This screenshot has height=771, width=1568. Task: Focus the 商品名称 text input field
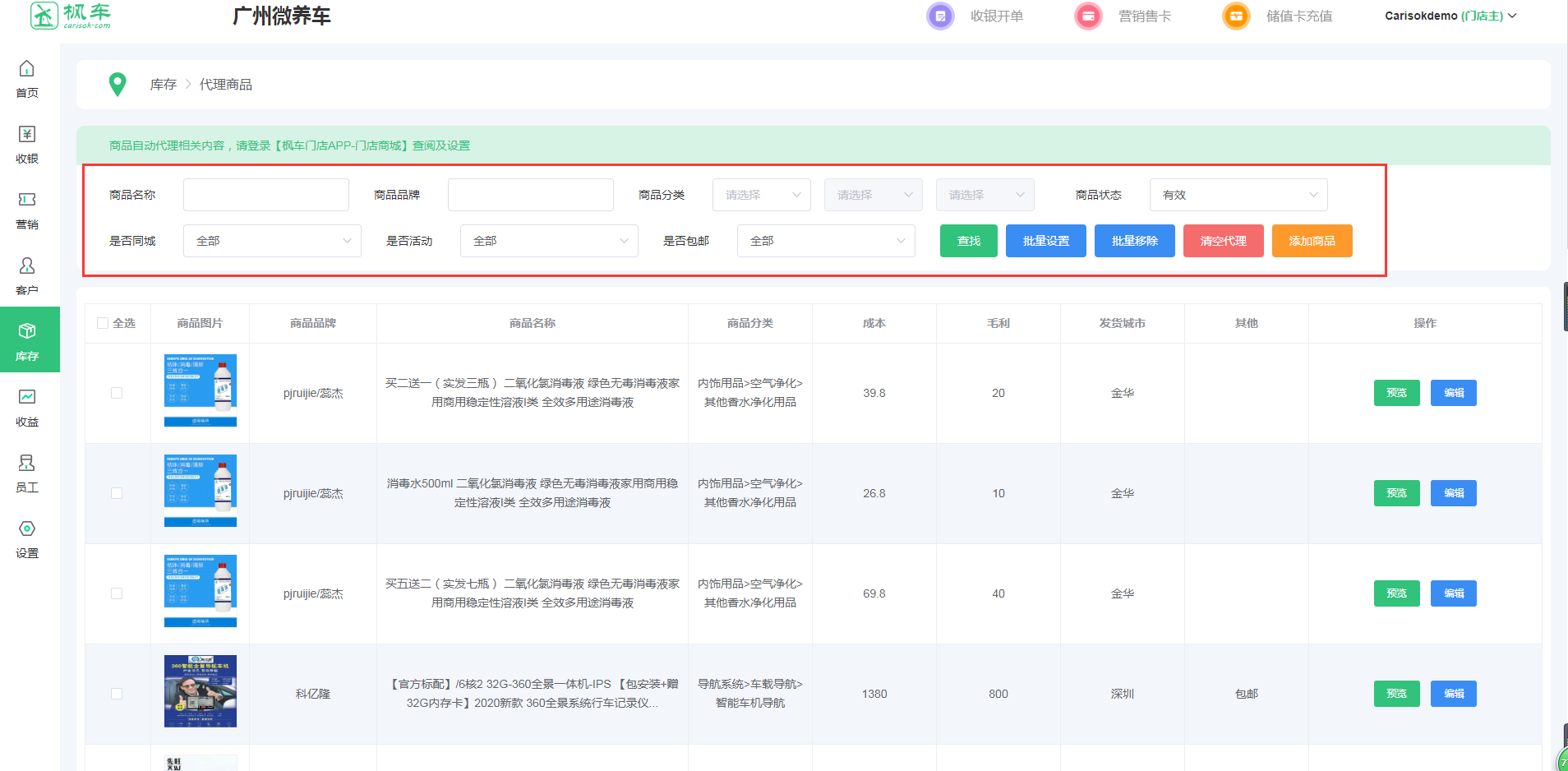(x=266, y=195)
